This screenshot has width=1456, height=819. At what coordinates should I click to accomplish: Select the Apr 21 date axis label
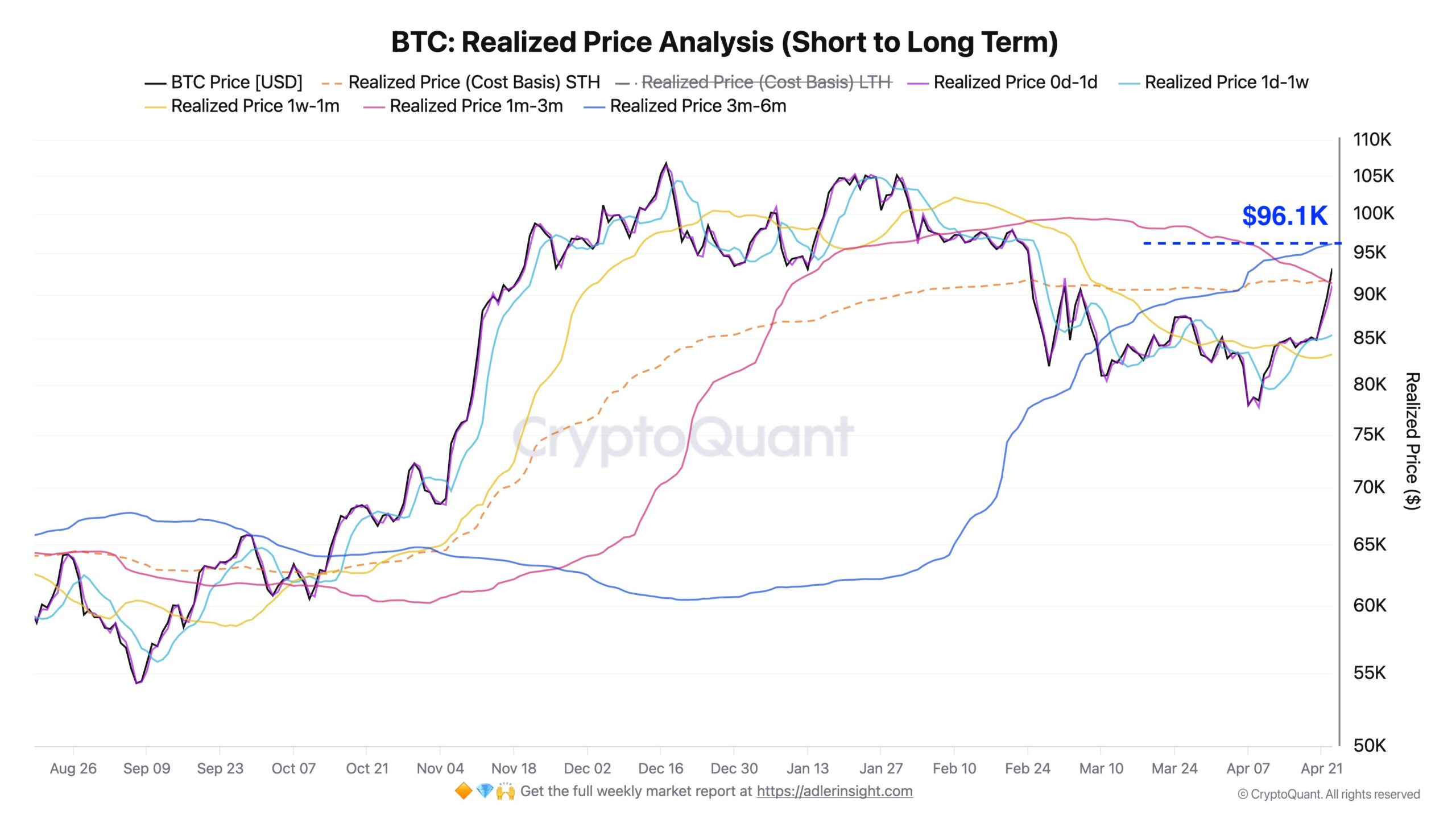1321,768
